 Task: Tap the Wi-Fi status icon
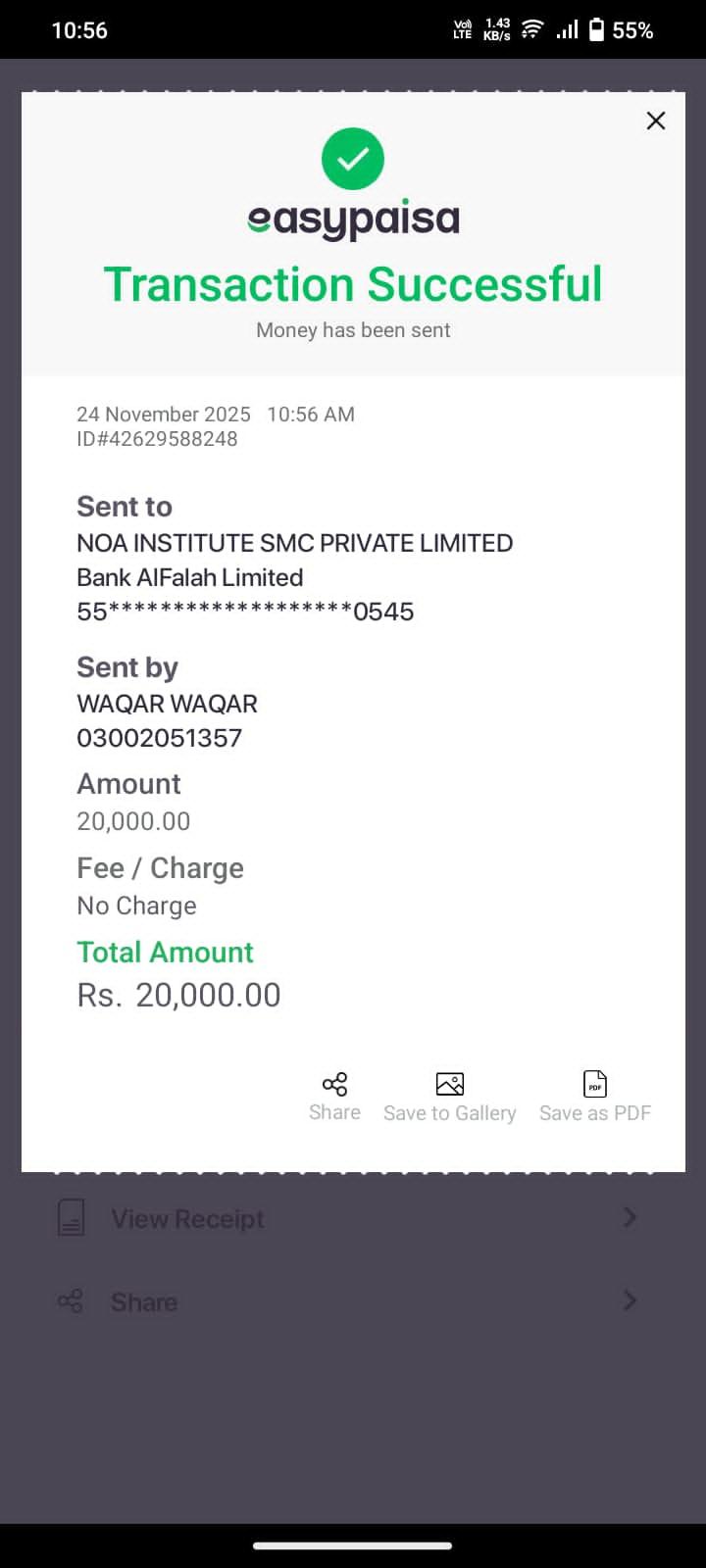pyautogui.click(x=531, y=29)
